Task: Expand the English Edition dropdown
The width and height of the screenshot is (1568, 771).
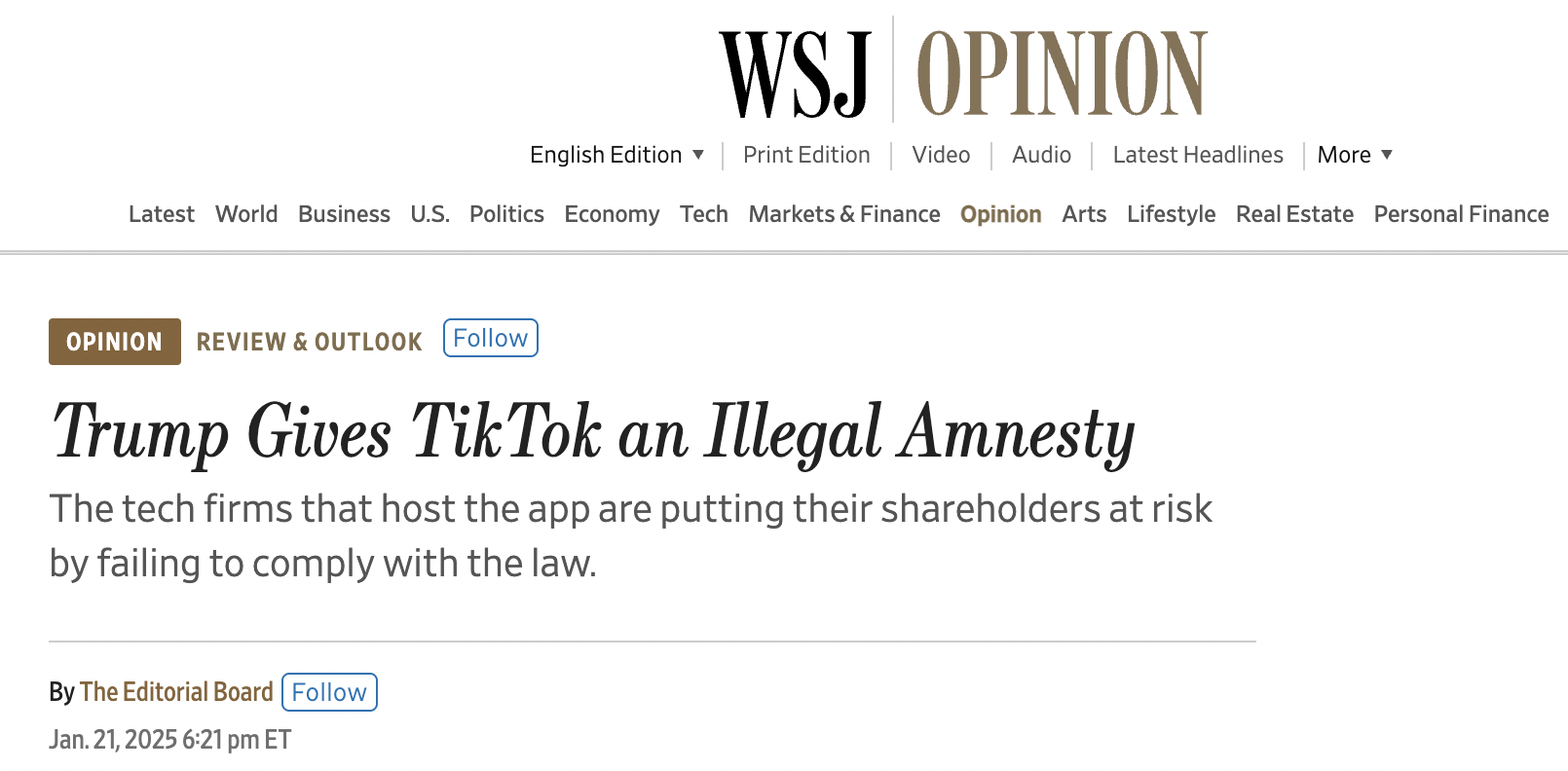Action: coord(616,155)
